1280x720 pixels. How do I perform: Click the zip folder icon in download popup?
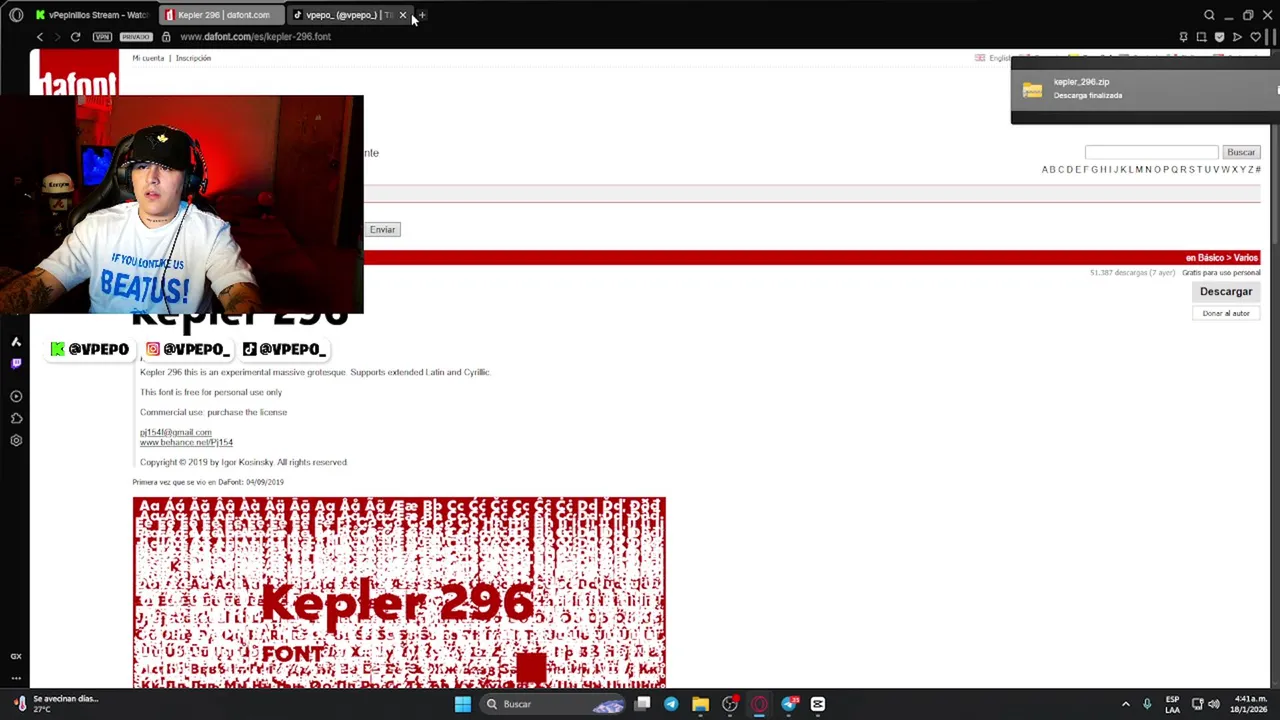(x=1032, y=90)
